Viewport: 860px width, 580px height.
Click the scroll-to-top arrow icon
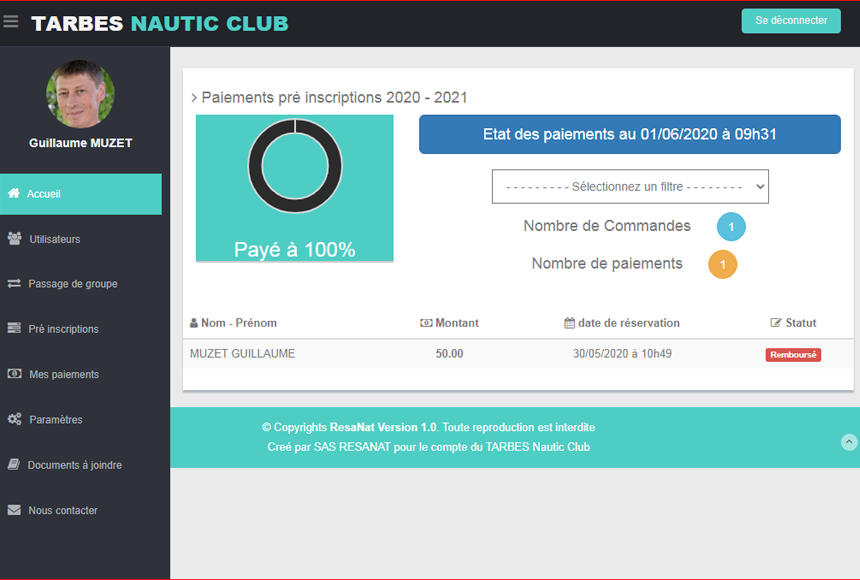click(x=848, y=442)
